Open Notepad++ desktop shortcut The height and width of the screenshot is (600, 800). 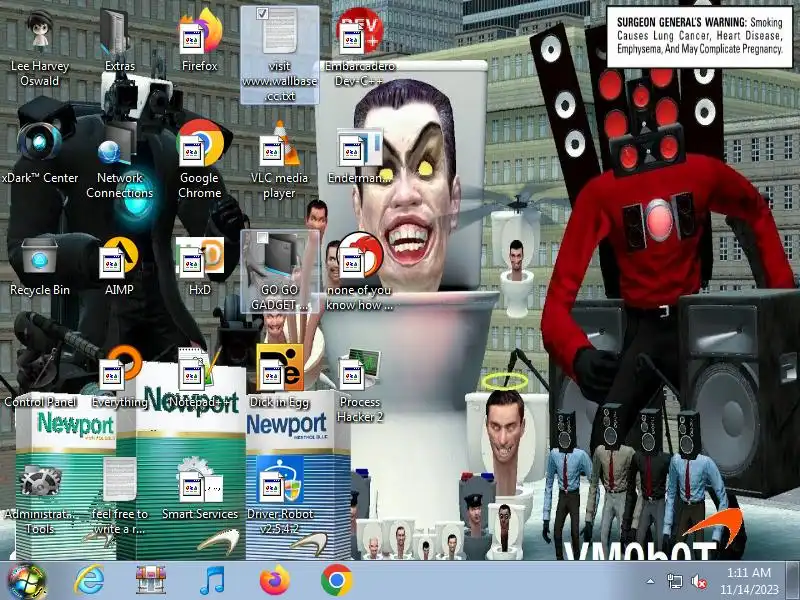click(199, 378)
